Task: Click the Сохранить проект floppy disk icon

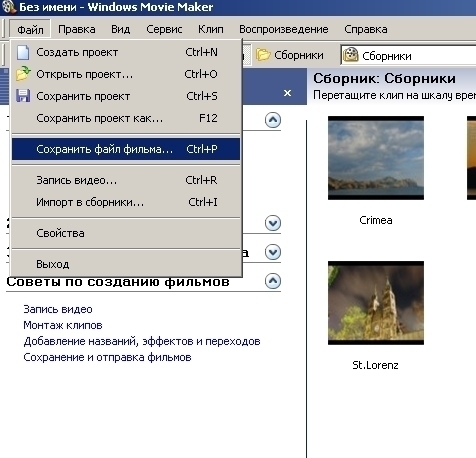Action: click(23, 96)
